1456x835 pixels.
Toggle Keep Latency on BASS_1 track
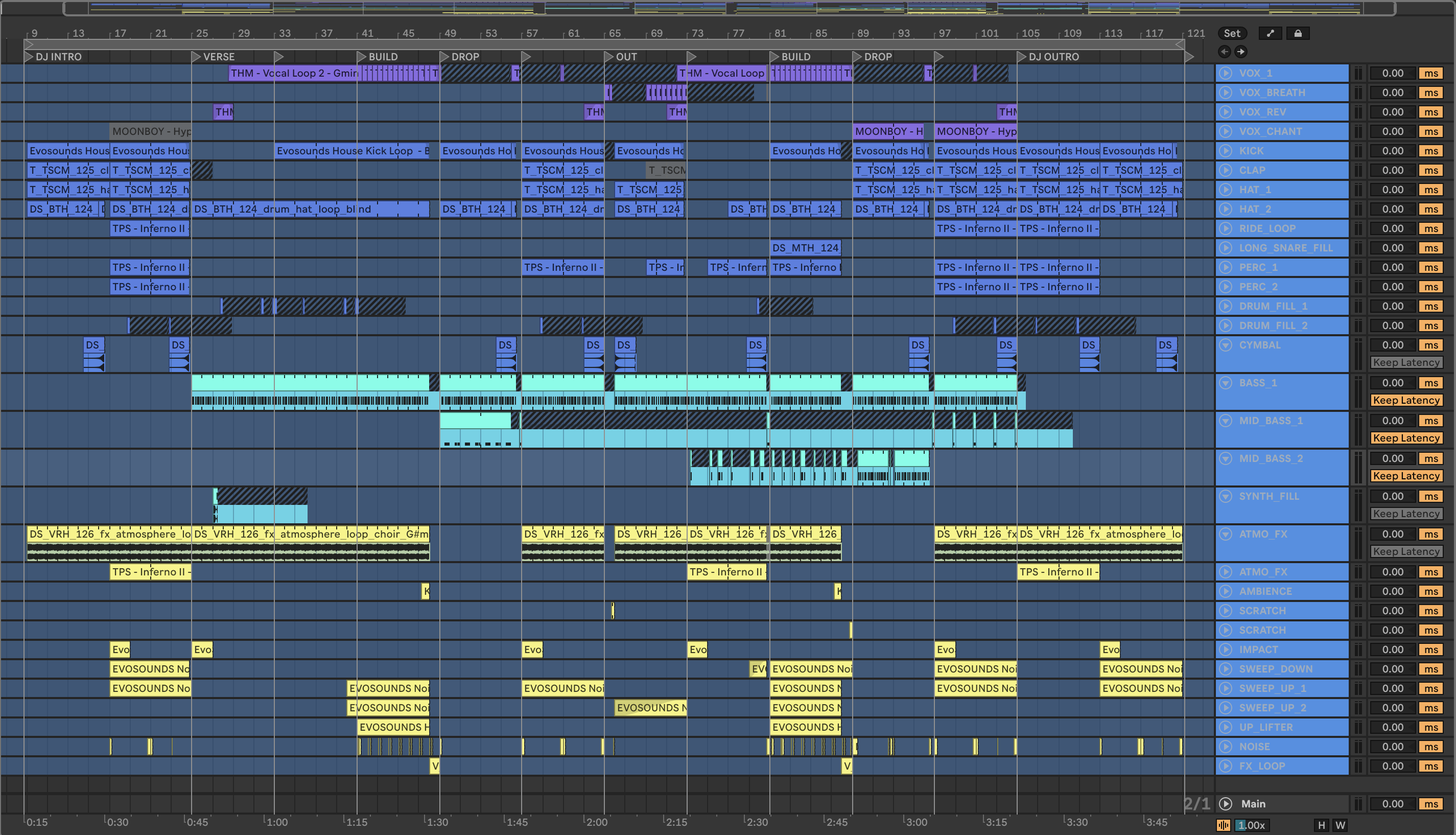coord(1406,400)
